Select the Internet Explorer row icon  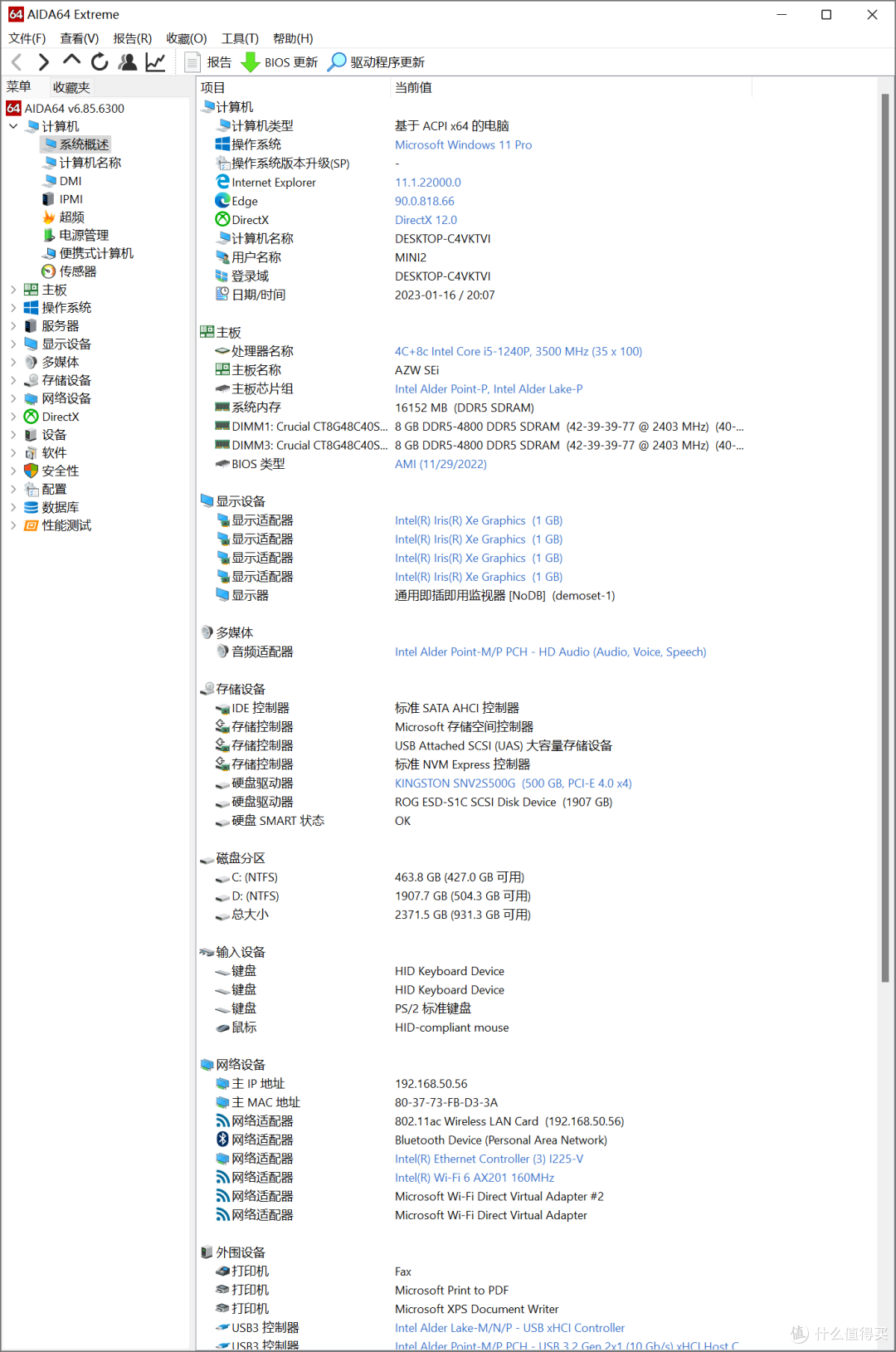(x=222, y=182)
